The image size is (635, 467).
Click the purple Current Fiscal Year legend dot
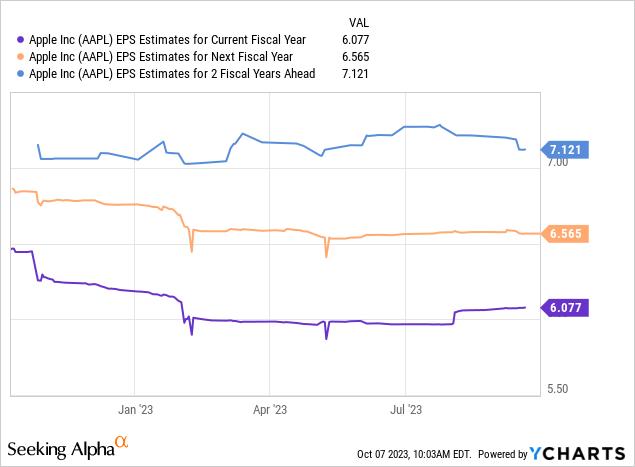[20, 40]
